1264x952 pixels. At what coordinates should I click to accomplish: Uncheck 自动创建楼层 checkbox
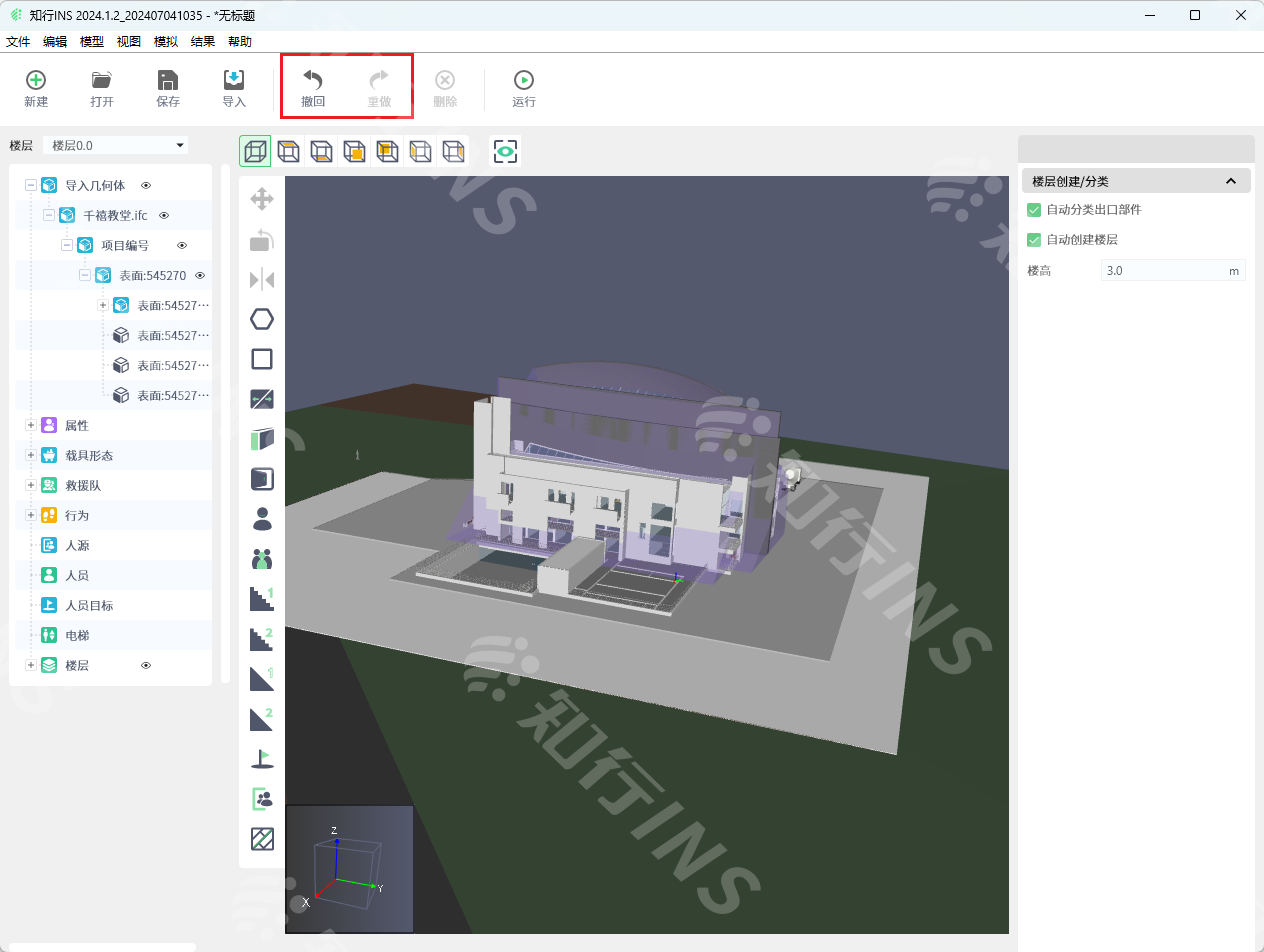click(x=1034, y=240)
